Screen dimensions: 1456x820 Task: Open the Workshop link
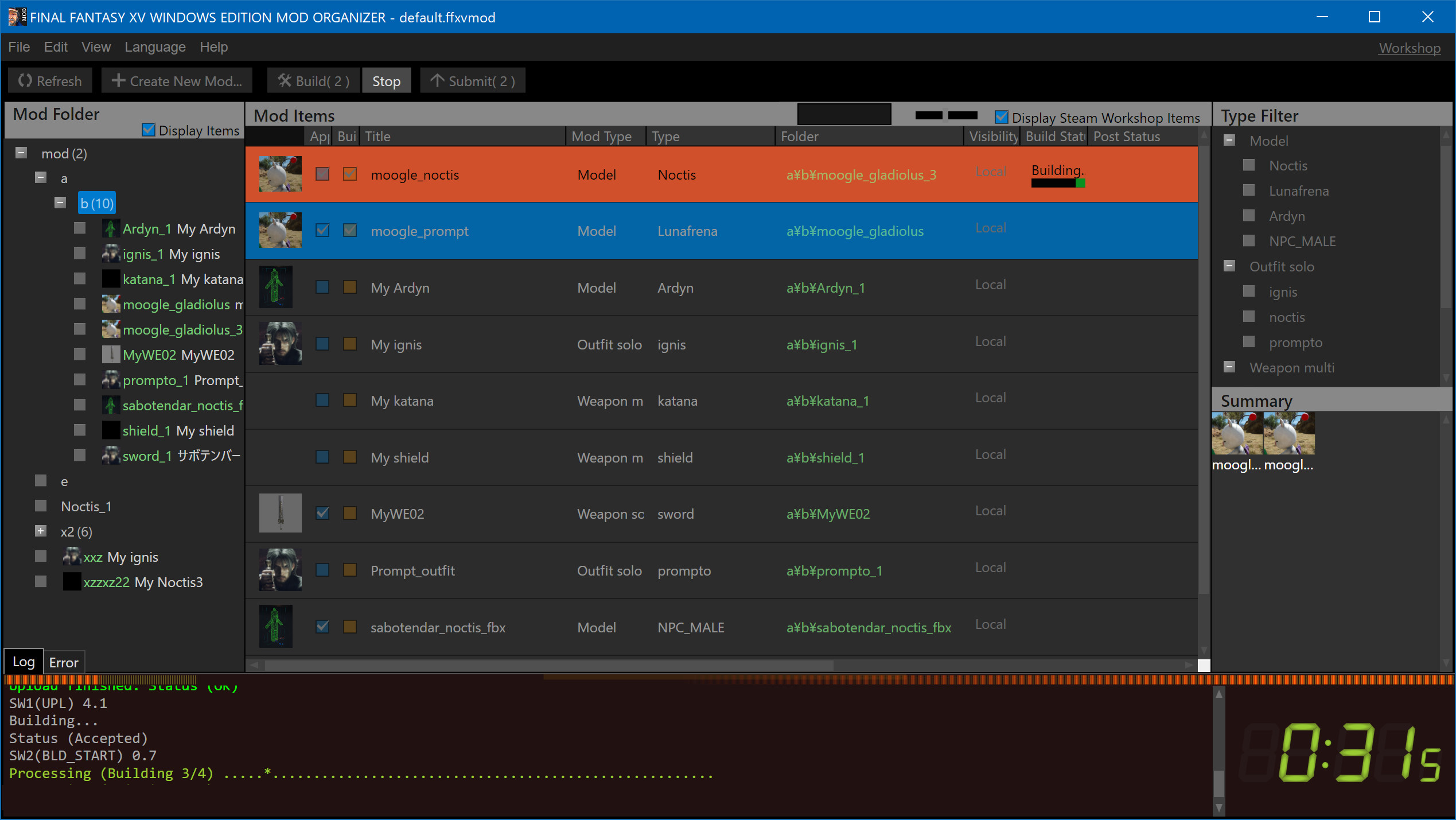tap(1409, 48)
